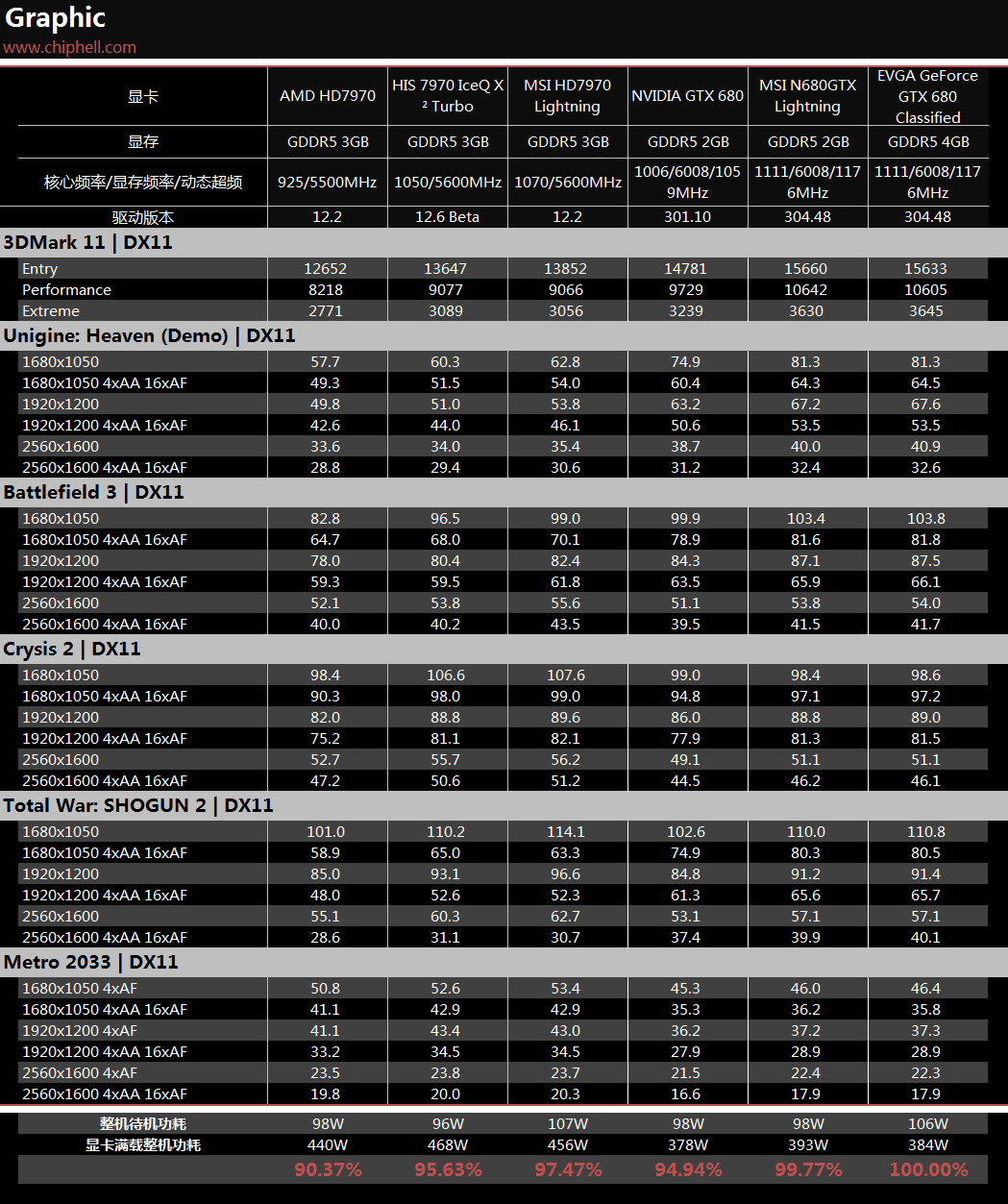This screenshot has height=1204, width=1008.
Task: Select Metro 2033 value 53.4
Action: [x=566, y=989]
